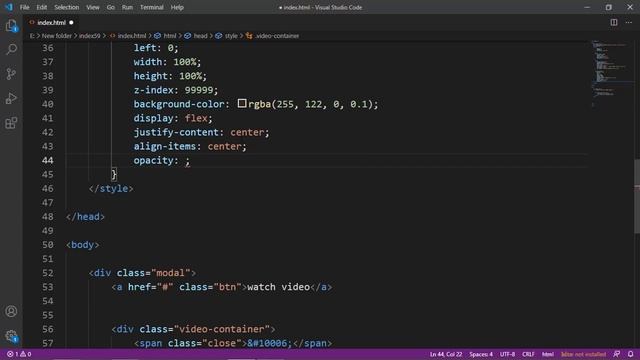Screen dimensions: 640x360
Task: Click div class="video-container" line
Action: point(193,329)
